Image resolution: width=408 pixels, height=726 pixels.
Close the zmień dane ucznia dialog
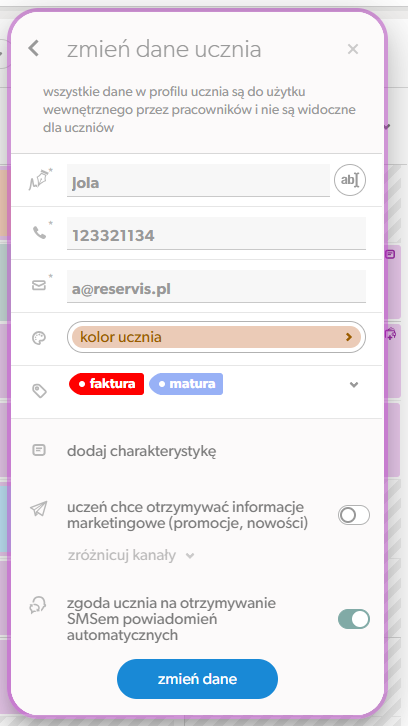(x=353, y=49)
